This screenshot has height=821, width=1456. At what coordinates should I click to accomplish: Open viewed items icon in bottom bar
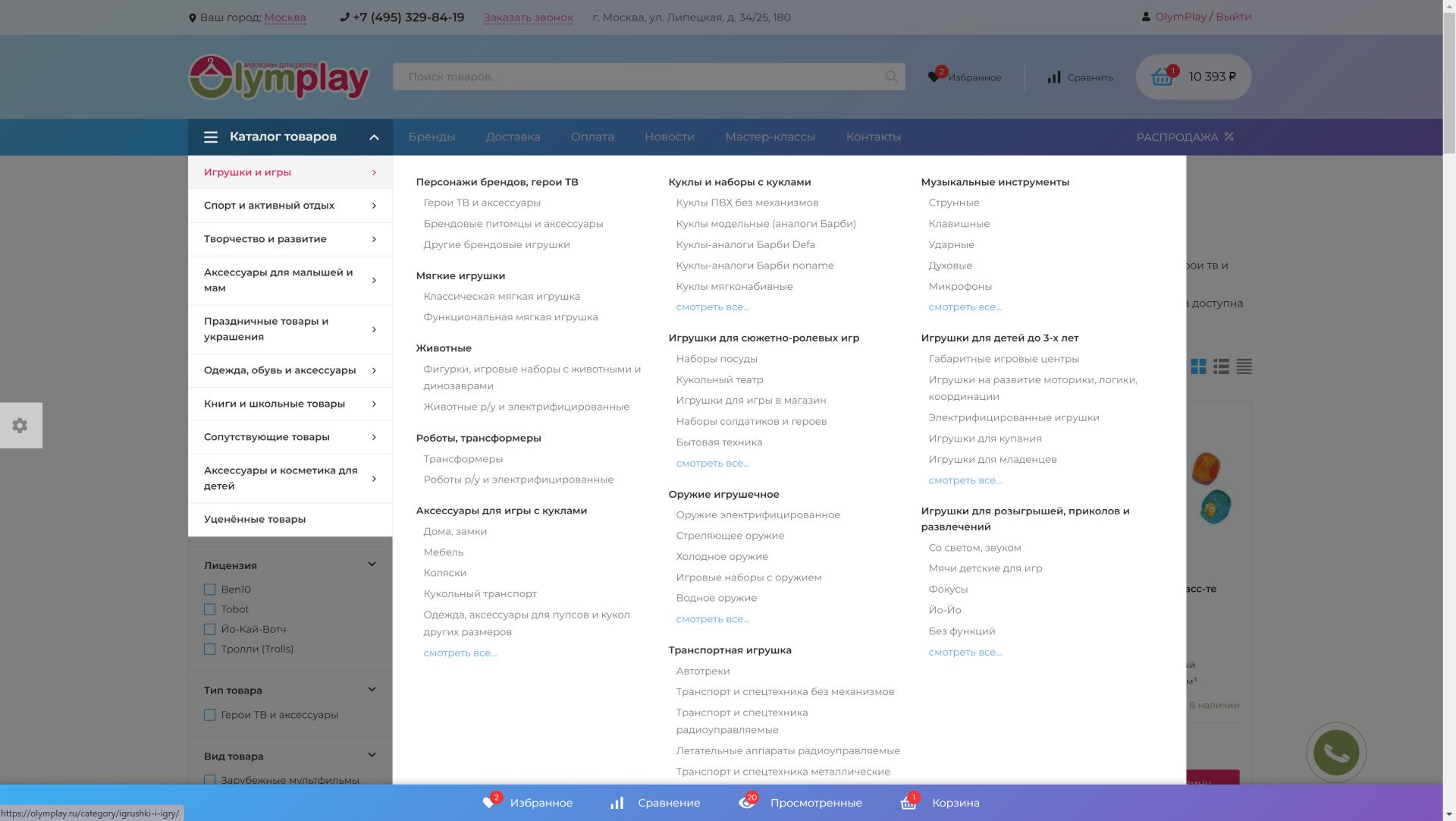pos(747,803)
